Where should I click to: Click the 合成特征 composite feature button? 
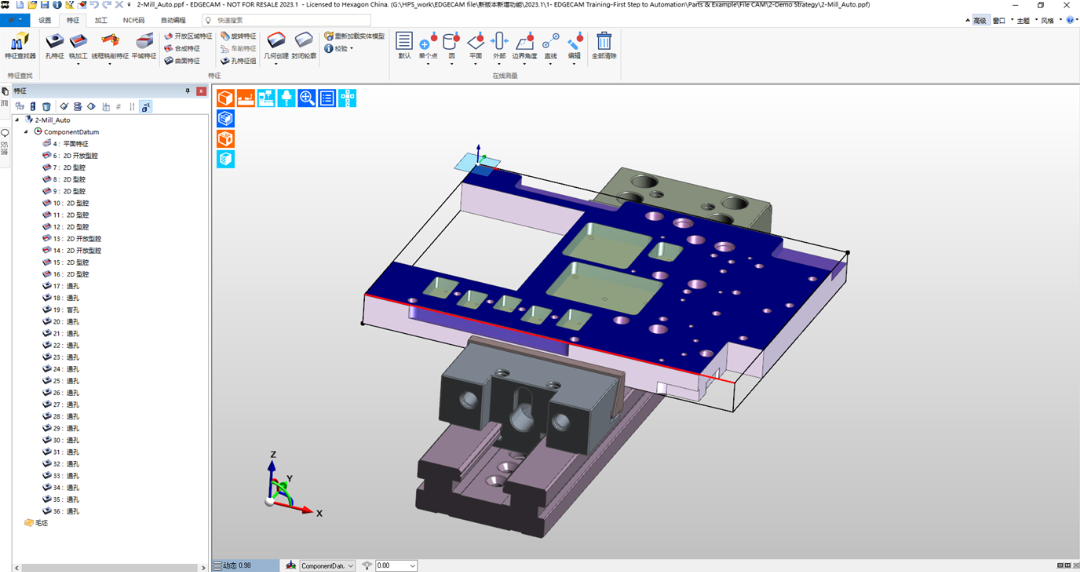point(183,48)
